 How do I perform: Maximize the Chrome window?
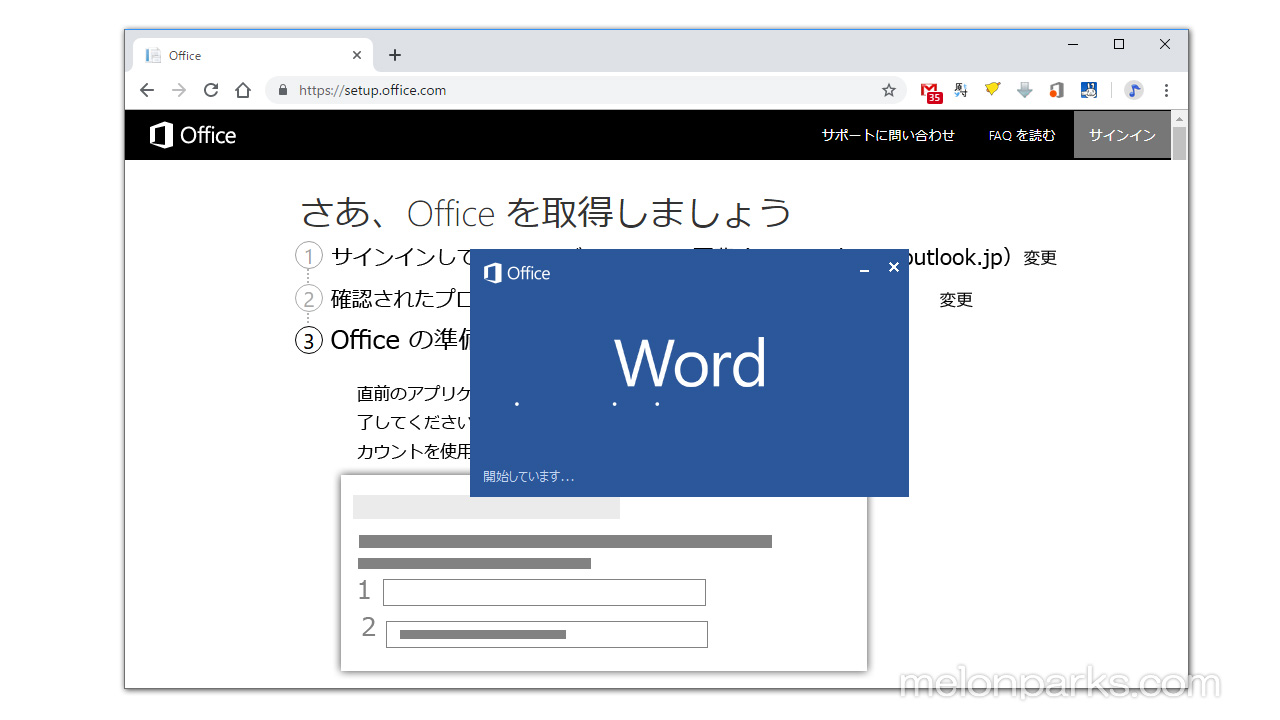point(1119,44)
